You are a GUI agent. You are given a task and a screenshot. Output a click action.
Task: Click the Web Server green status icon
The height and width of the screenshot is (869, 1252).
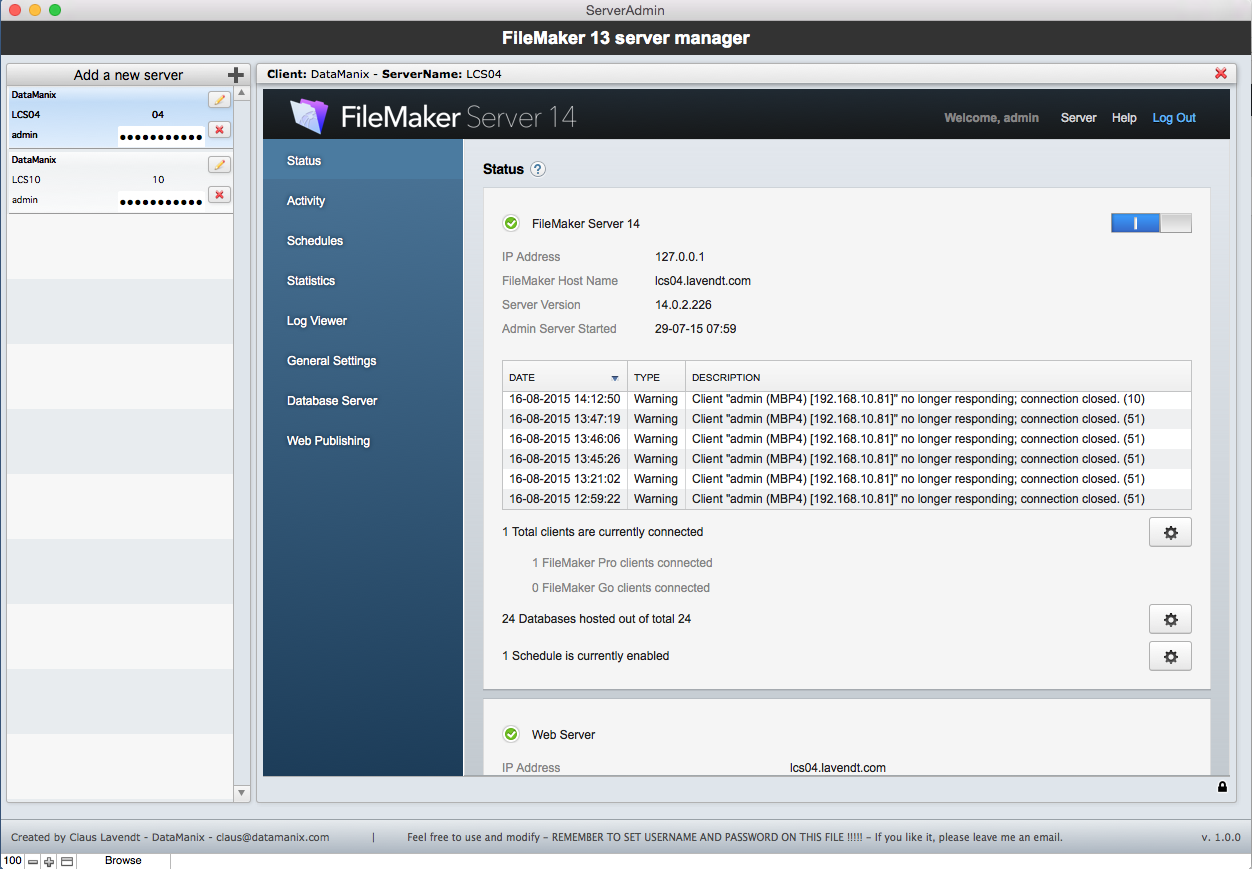pos(511,734)
